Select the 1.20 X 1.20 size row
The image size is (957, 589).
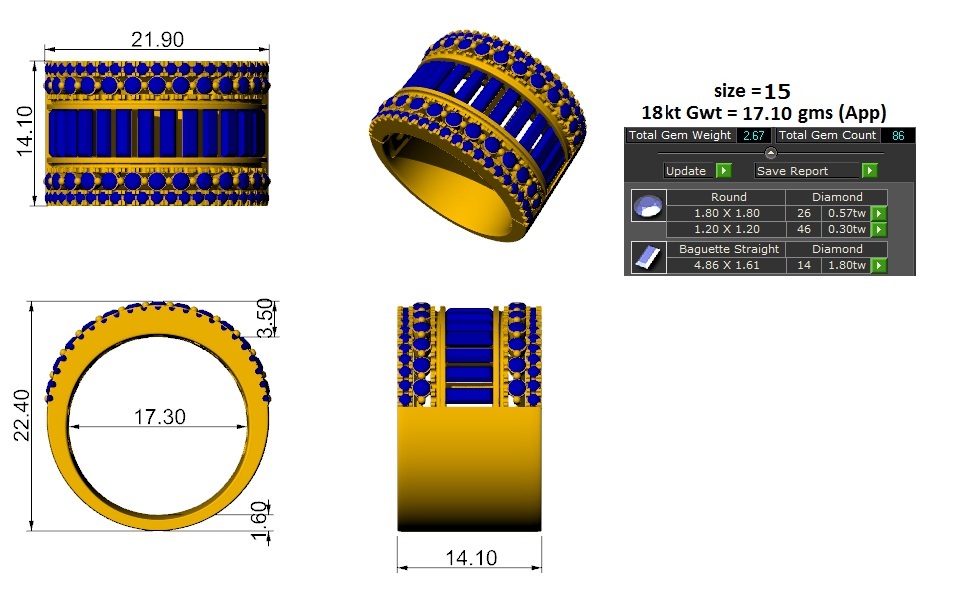click(x=776, y=229)
